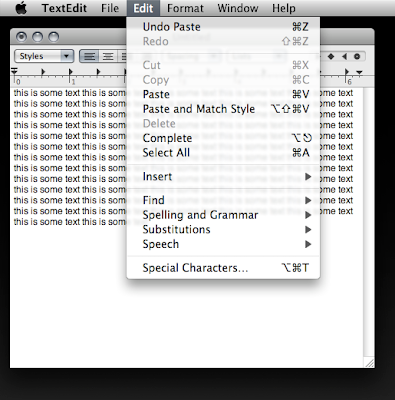Zoom the TextEdit window

tap(53, 37)
